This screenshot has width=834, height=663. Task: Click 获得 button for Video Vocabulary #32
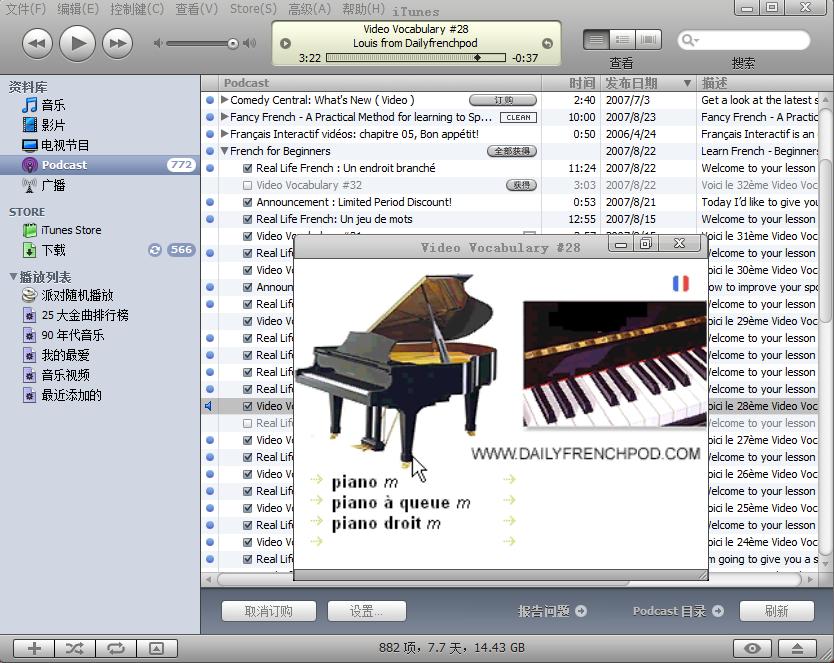pos(521,185)
